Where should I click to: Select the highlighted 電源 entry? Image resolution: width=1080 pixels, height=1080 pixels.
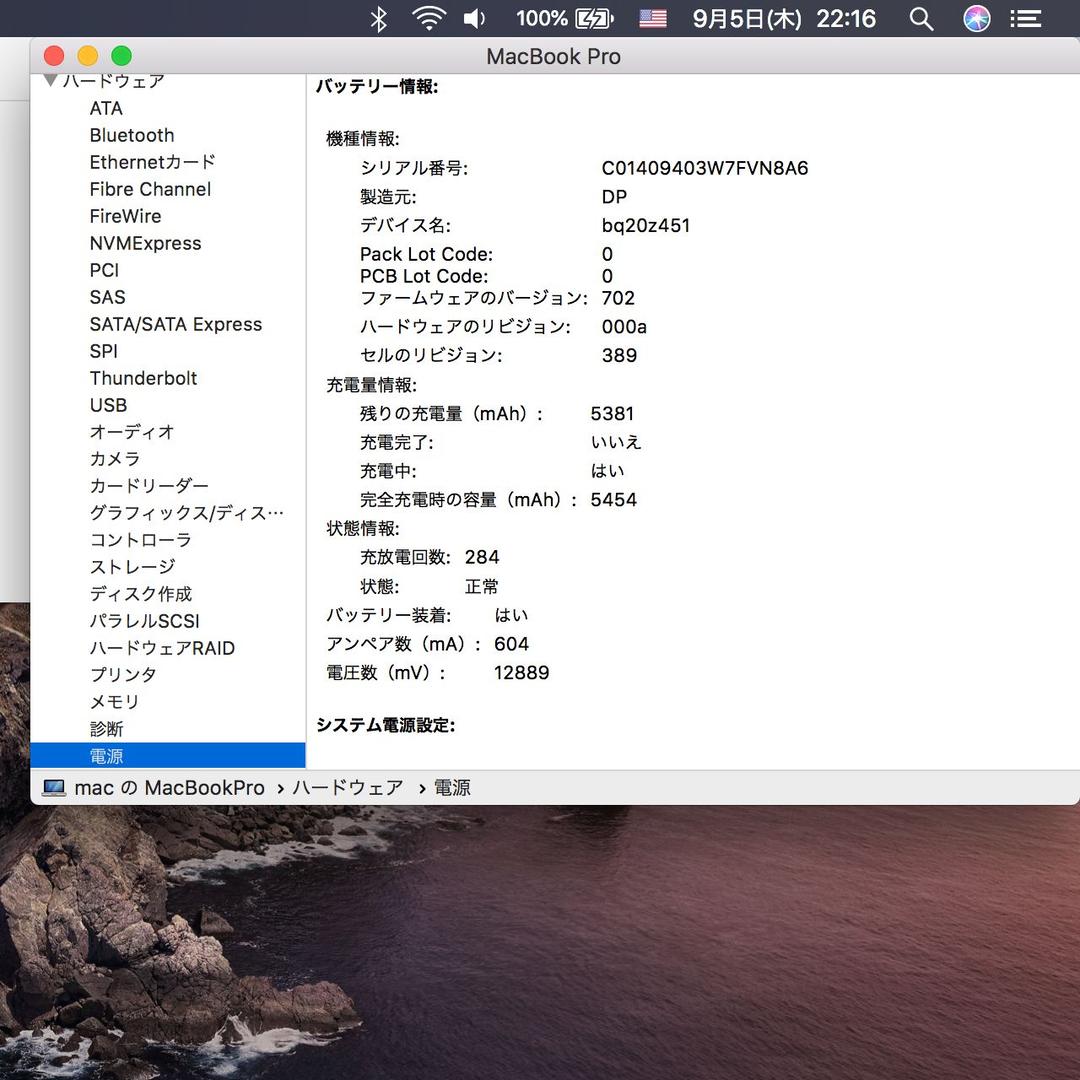(106, 756)
